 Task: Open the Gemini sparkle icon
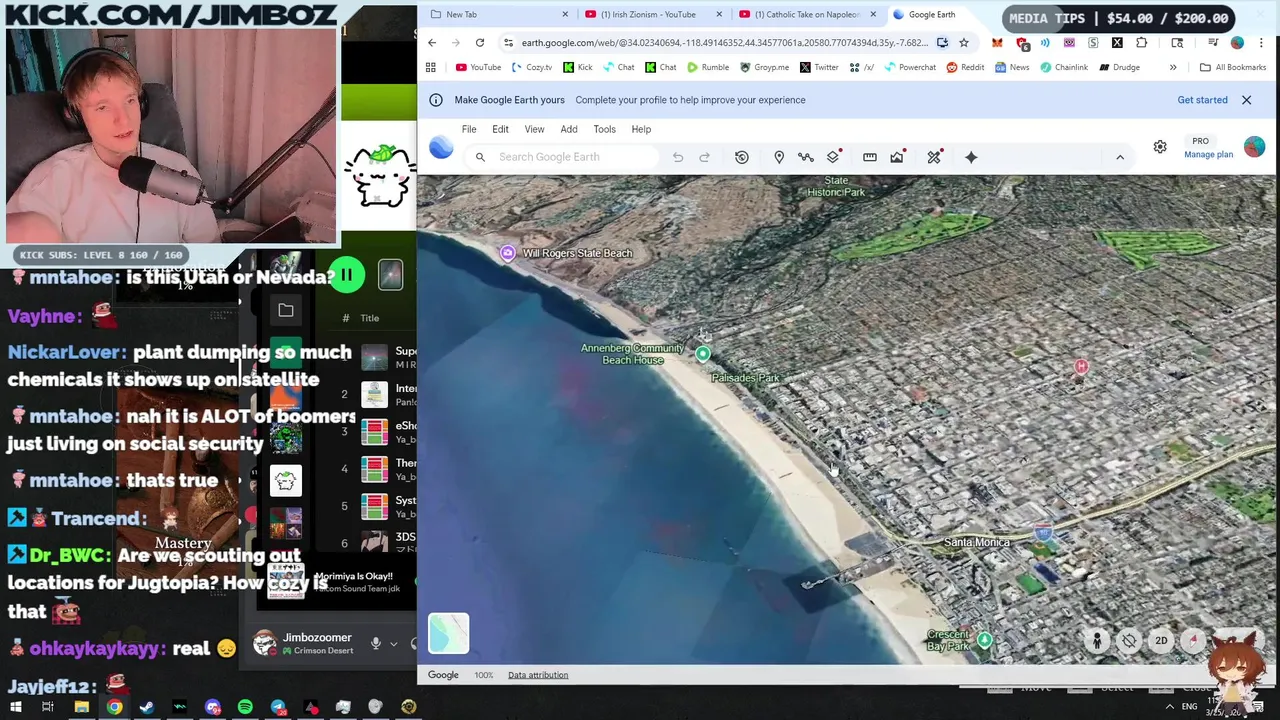971,157
